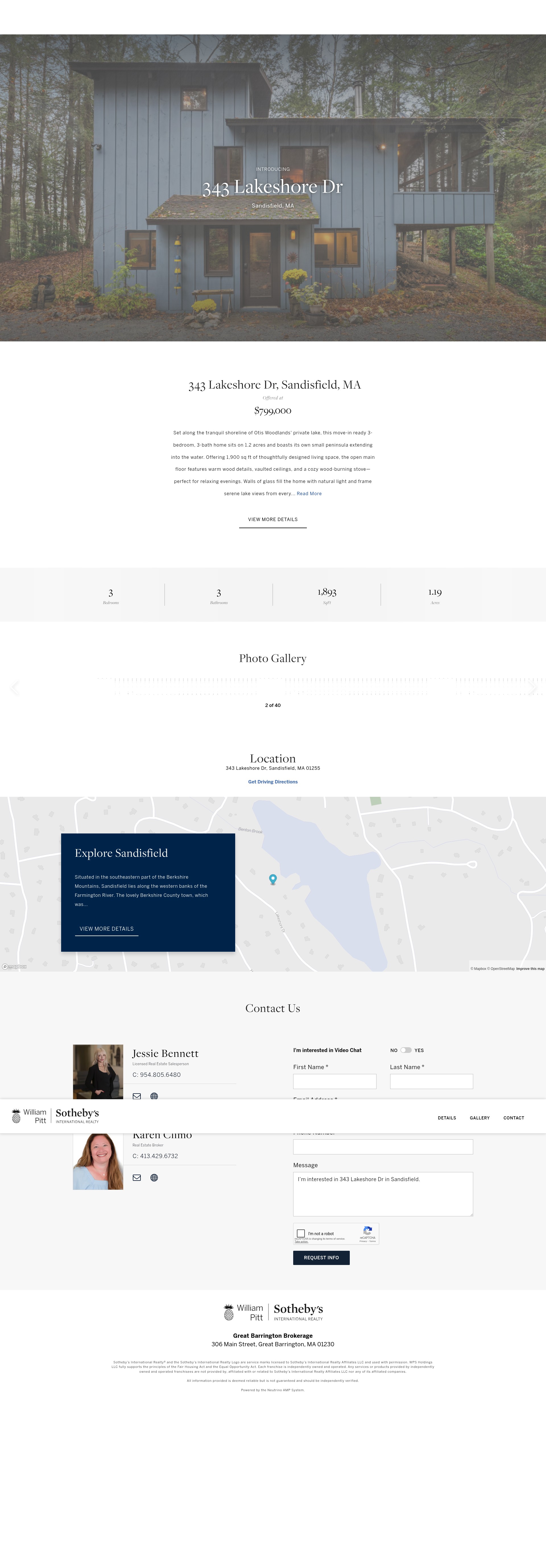
Task: Click Karen Climo's profile photo
Action: pyautogui.click(x=98, y=1162)
